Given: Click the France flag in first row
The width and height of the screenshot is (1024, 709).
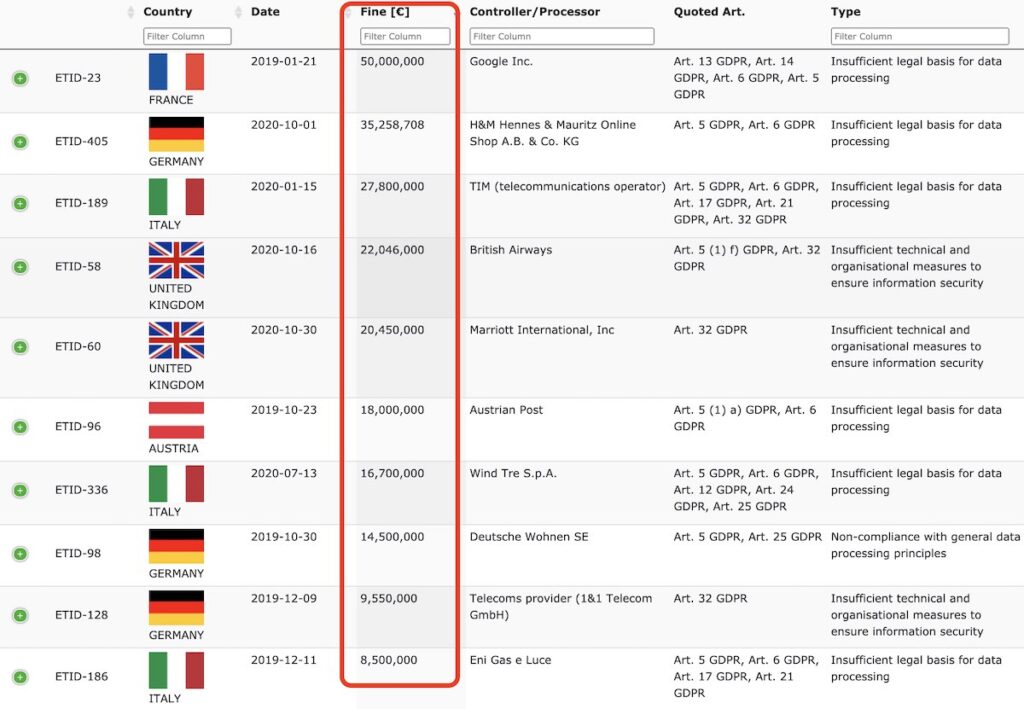Looking at the screenshot, I should pyautogui.click(x=176, y=72).
